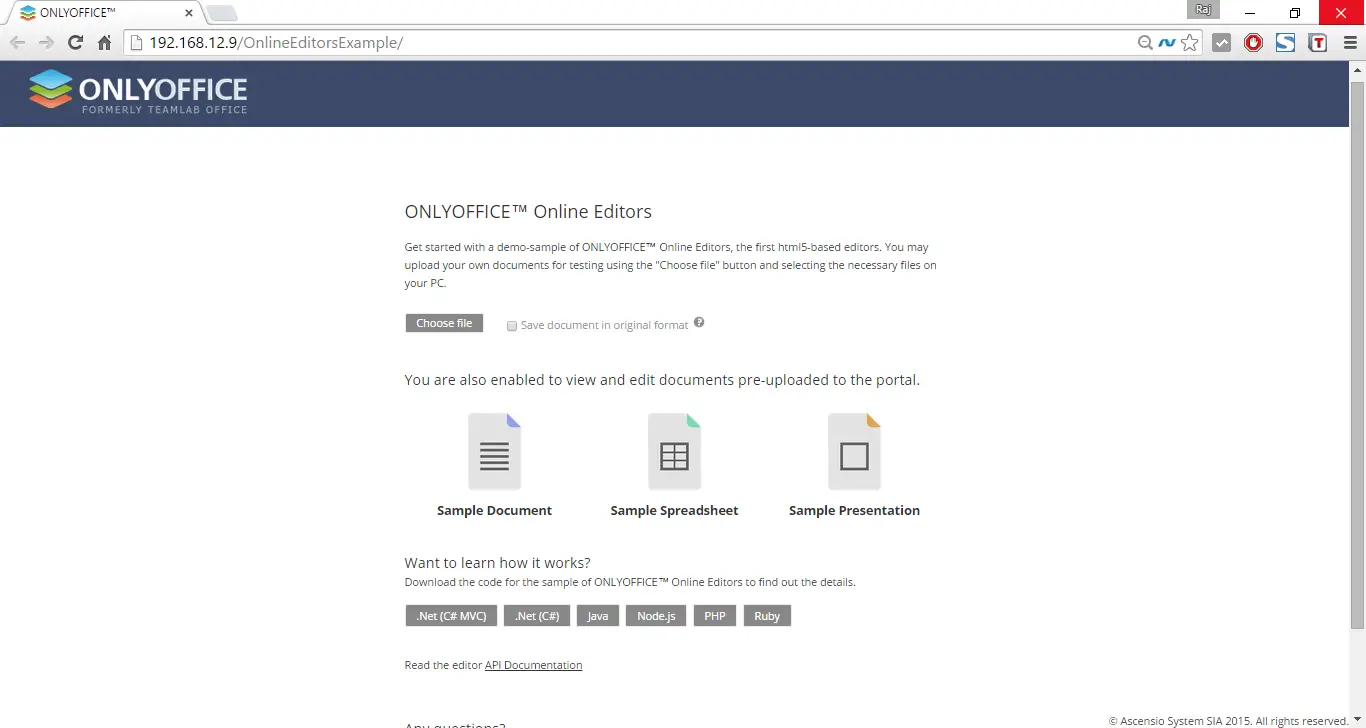Click the Choose file button
The image size is (1366, 728).
tap(444, 323)
